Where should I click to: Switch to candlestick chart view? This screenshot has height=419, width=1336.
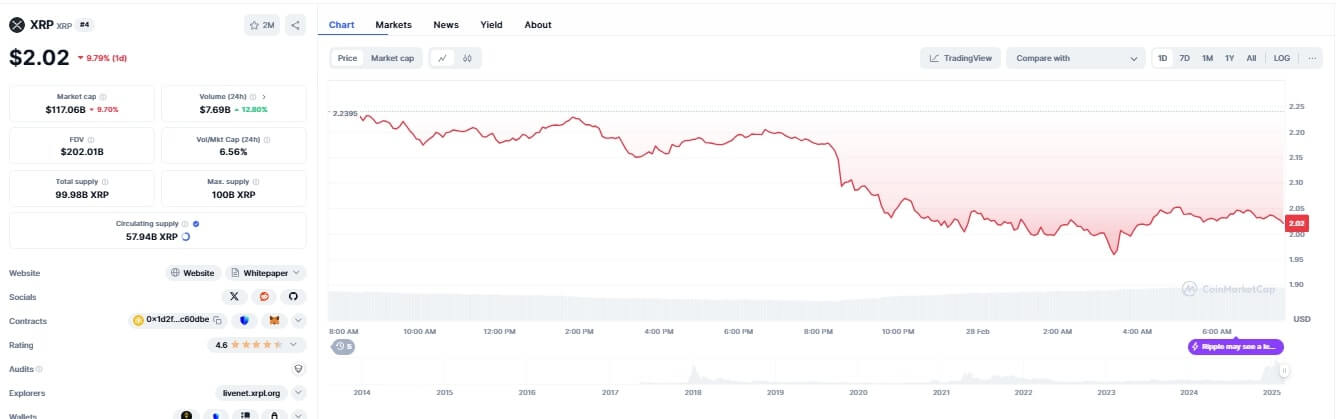tap(467, 58)
